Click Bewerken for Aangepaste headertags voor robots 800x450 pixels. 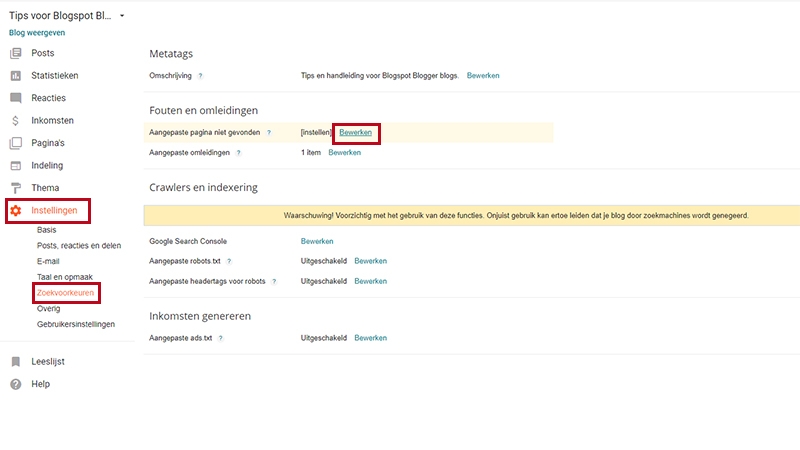370,282
